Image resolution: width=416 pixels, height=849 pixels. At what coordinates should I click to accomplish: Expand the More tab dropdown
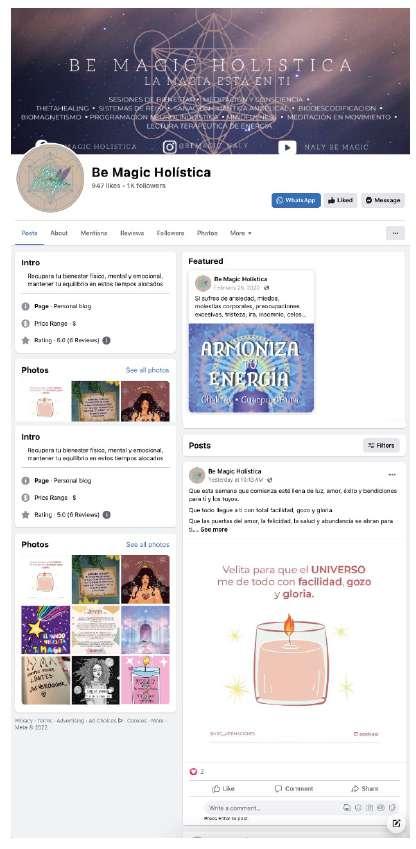tap(240, 233)
